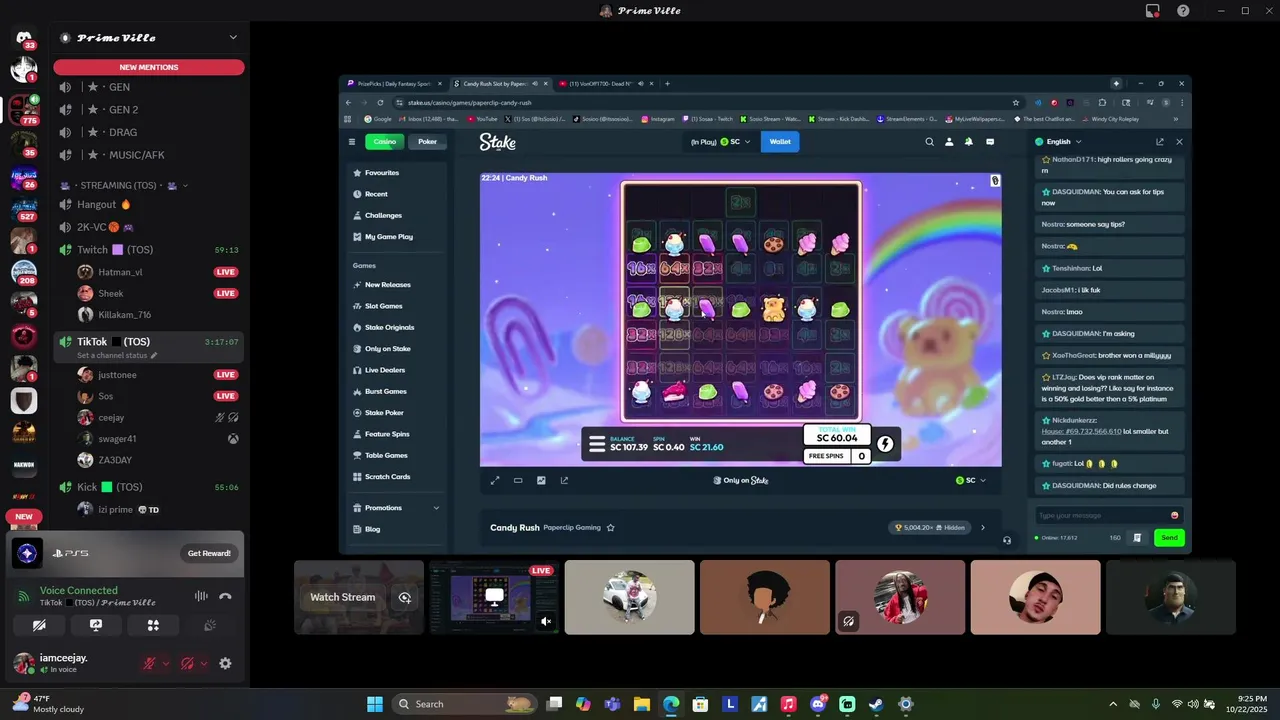Open new browser tab plus button

tap(667, 84)
